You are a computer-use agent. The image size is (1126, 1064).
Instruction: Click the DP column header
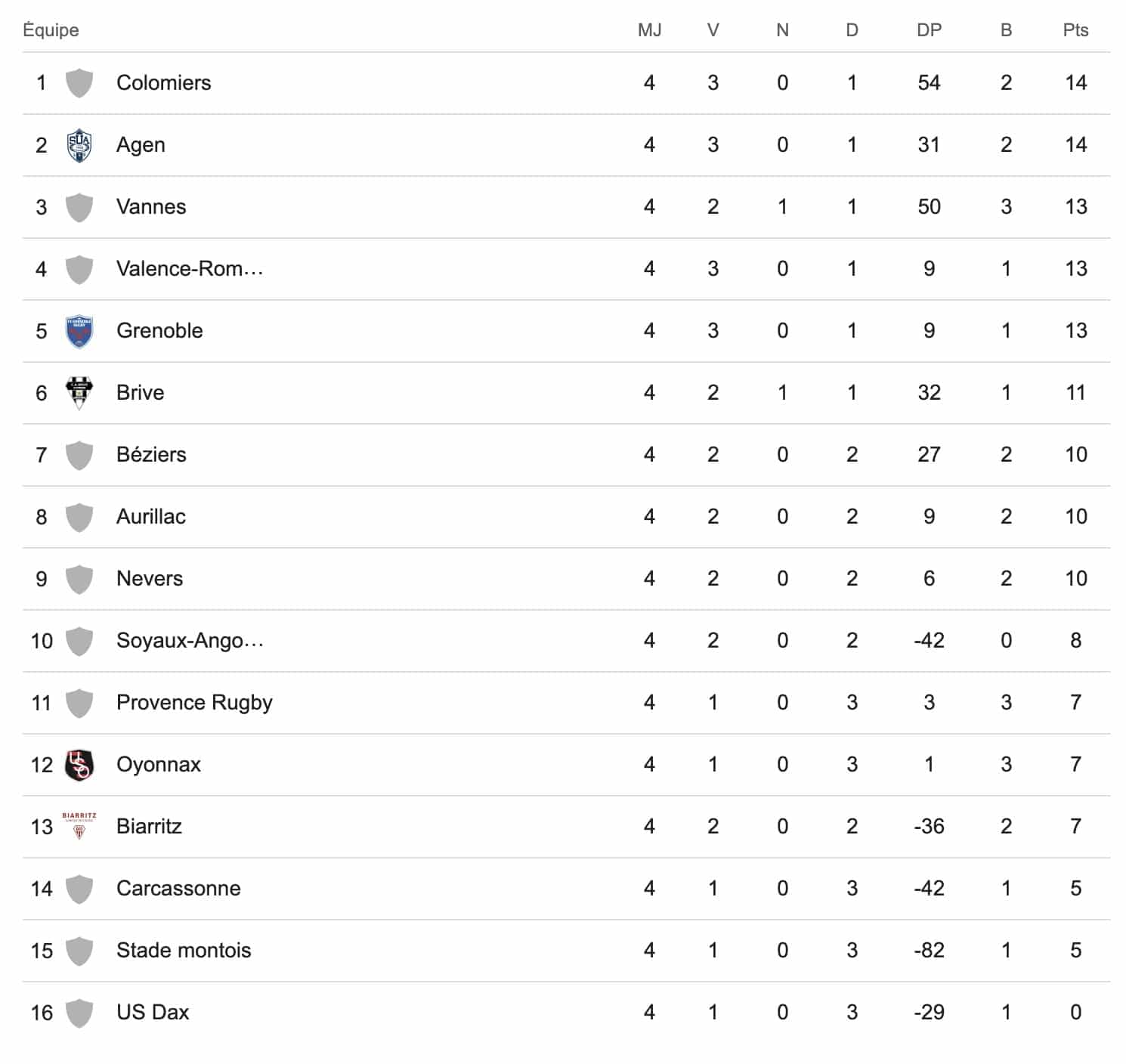point(929,30)
